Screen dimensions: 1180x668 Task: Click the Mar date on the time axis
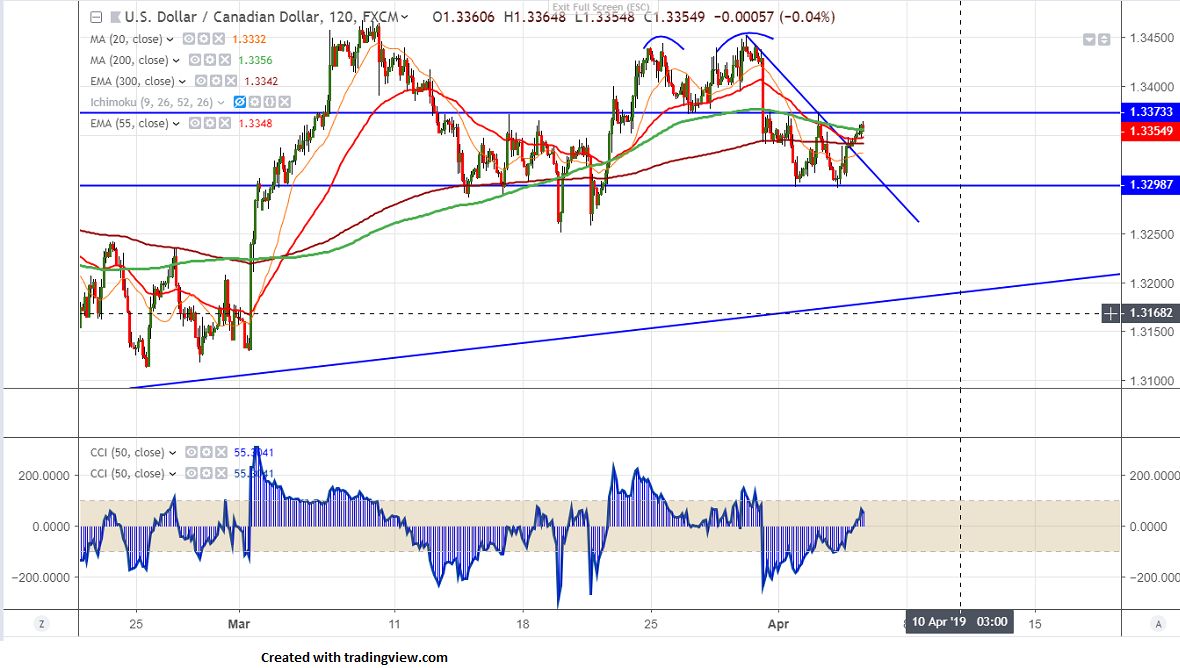point(239,624)
